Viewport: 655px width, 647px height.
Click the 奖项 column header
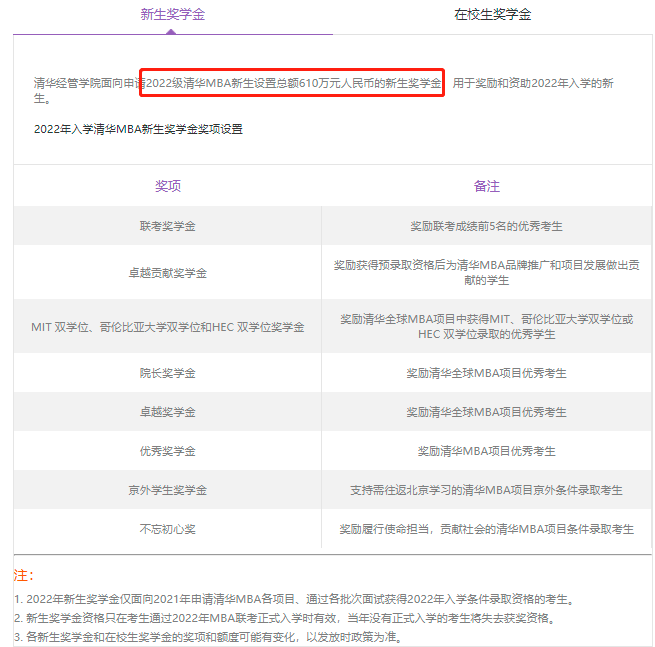click(x=168, y=186)
